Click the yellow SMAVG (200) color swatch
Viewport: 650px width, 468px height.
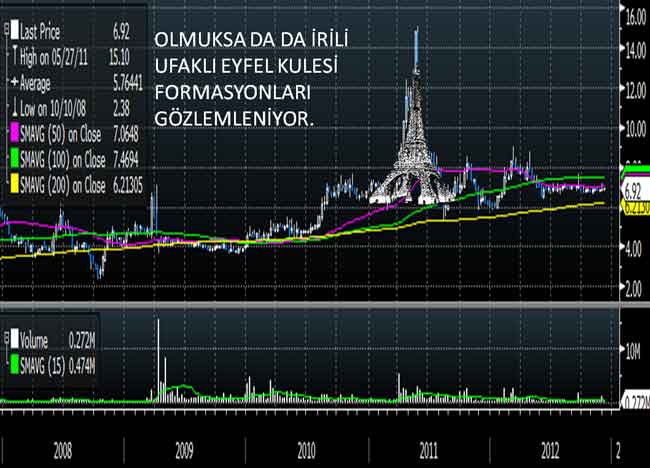click(15, 185)
